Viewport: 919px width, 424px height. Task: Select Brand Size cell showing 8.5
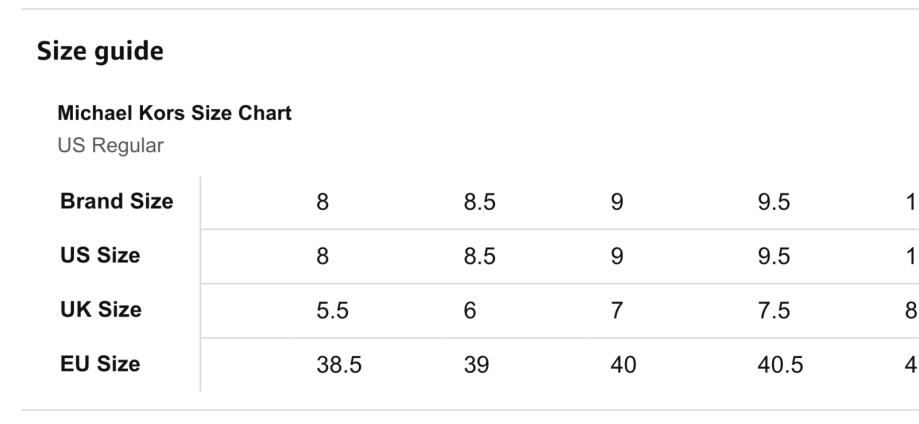click(480, 202)
